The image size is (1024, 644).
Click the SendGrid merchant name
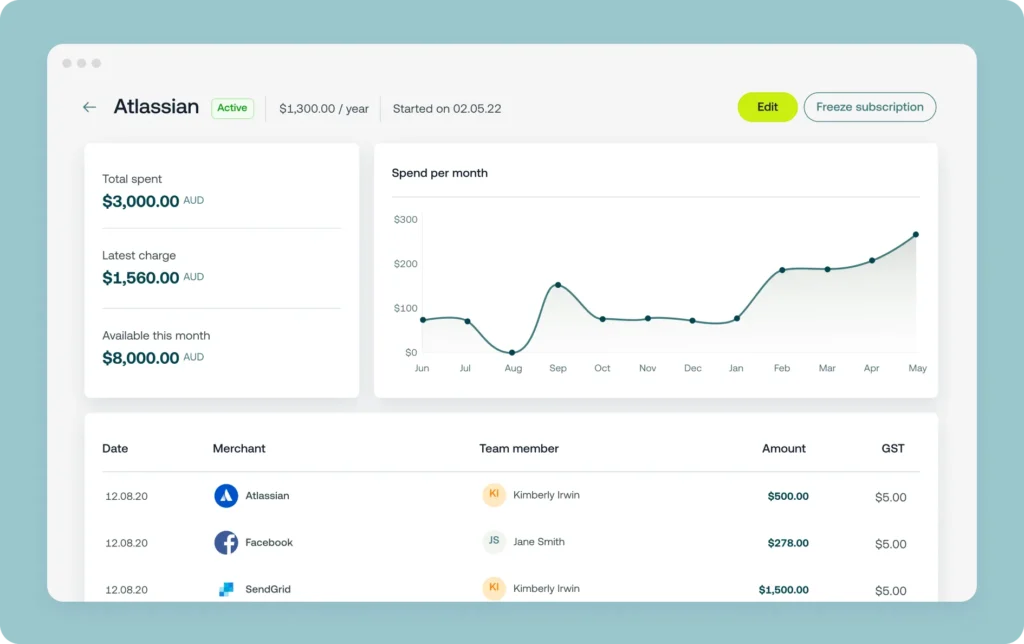(268, 589)
